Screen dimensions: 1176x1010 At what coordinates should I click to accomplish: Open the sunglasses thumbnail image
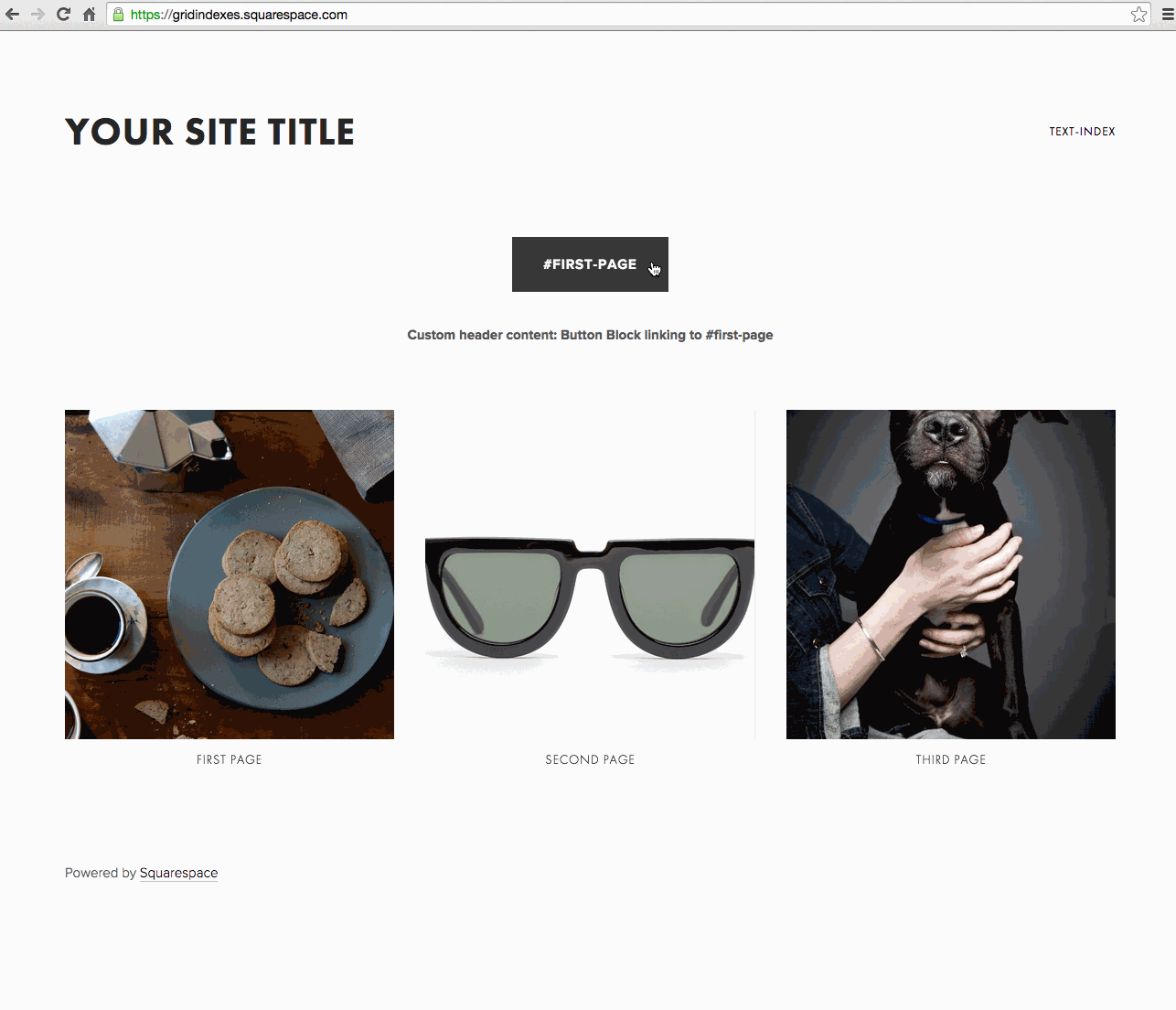590,575
